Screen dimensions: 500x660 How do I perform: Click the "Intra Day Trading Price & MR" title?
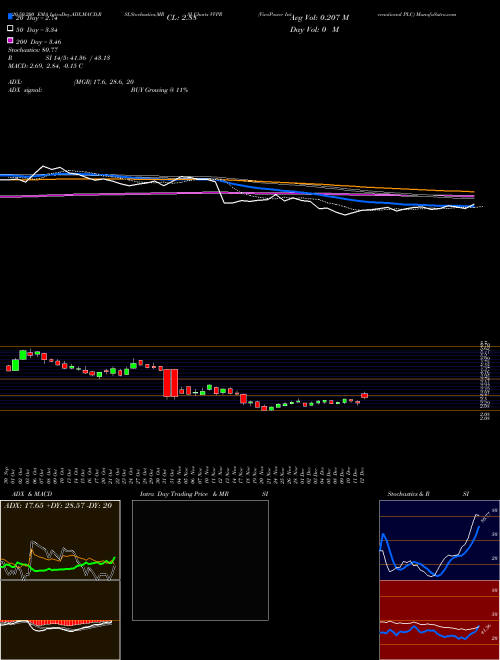184,494
